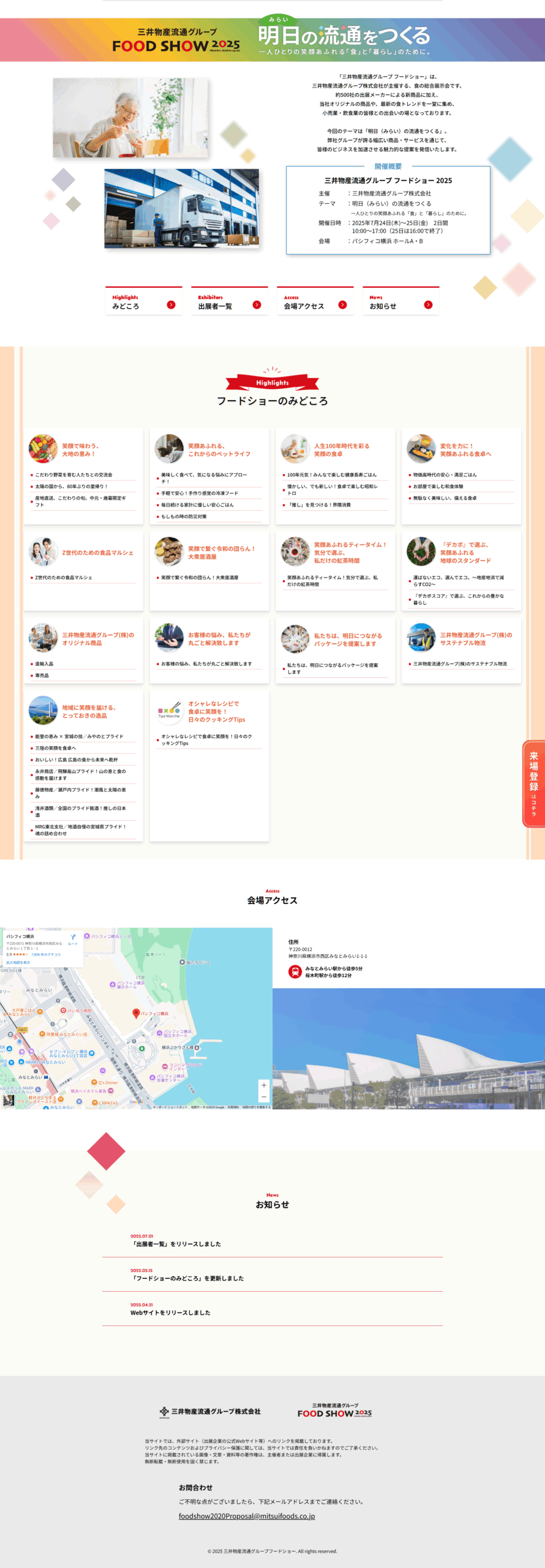This screenshot has height=1568, width=545.
Task: Click the heart-hands circle image for デカボ
Action: (x=421, y=552)
